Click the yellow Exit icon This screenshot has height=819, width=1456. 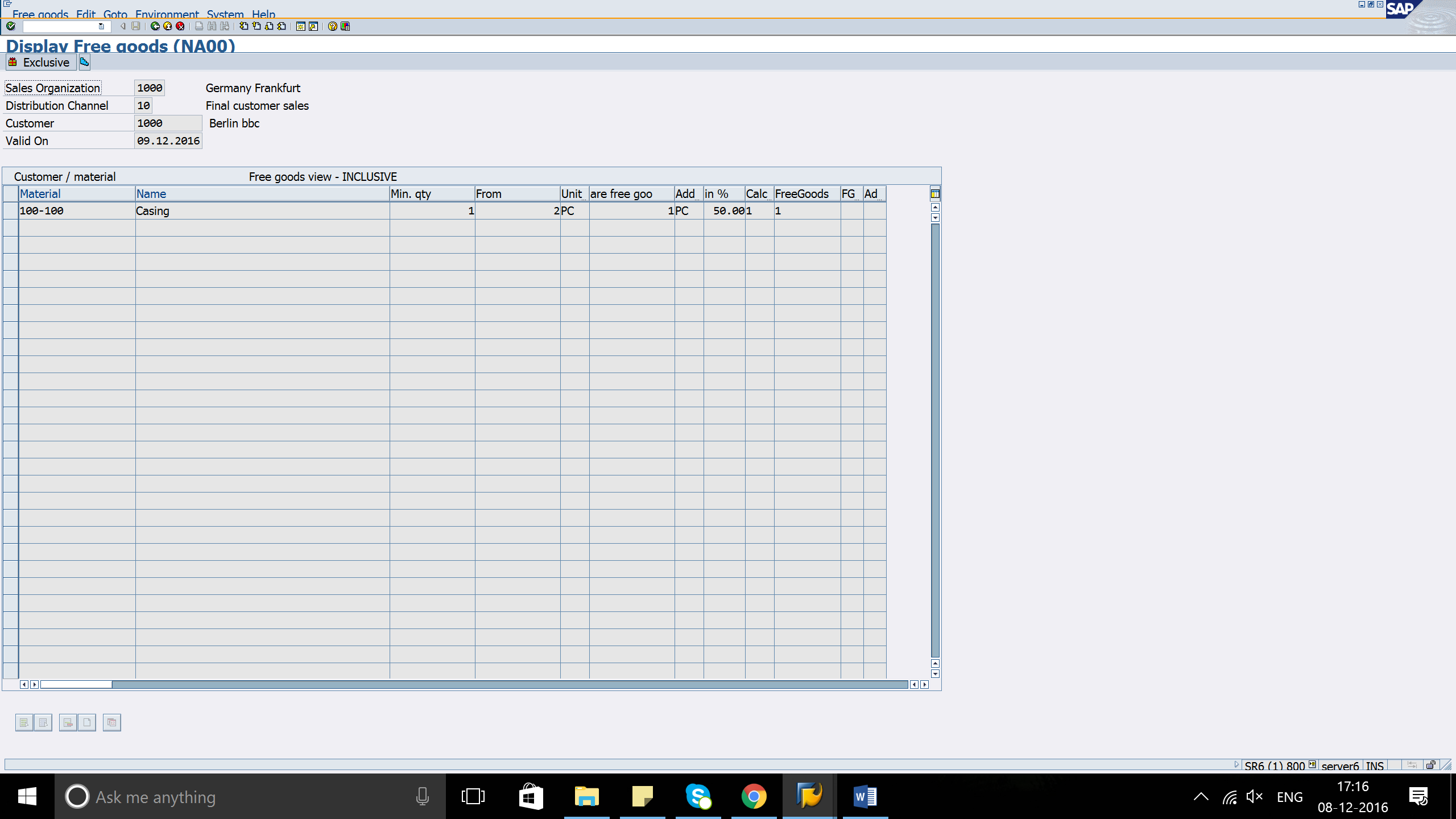(x=168, y=26)
